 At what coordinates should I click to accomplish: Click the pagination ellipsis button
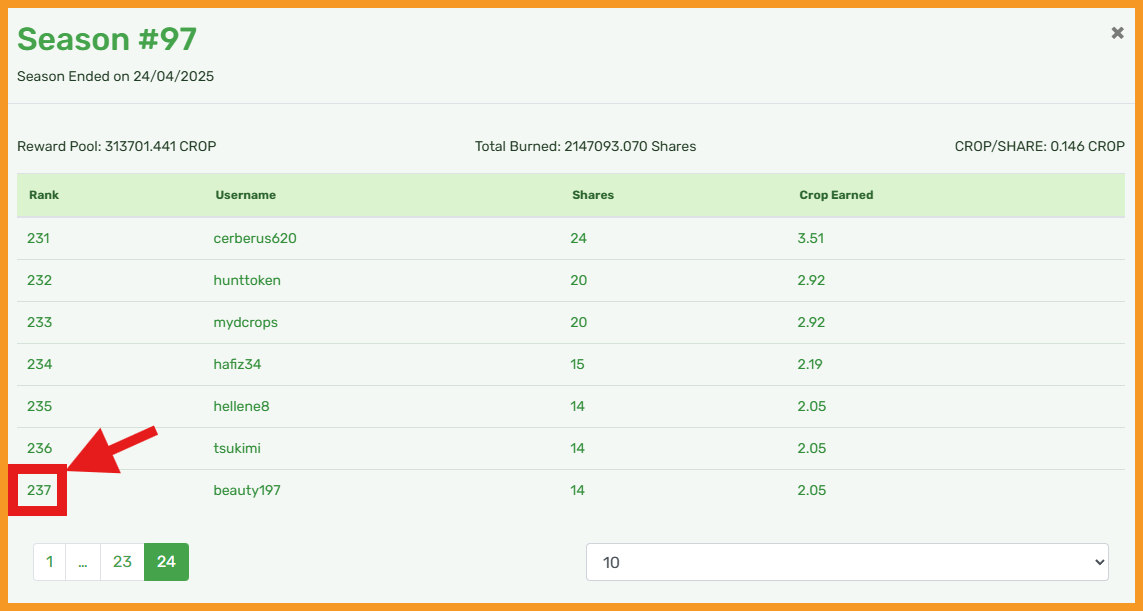(83, 562)
